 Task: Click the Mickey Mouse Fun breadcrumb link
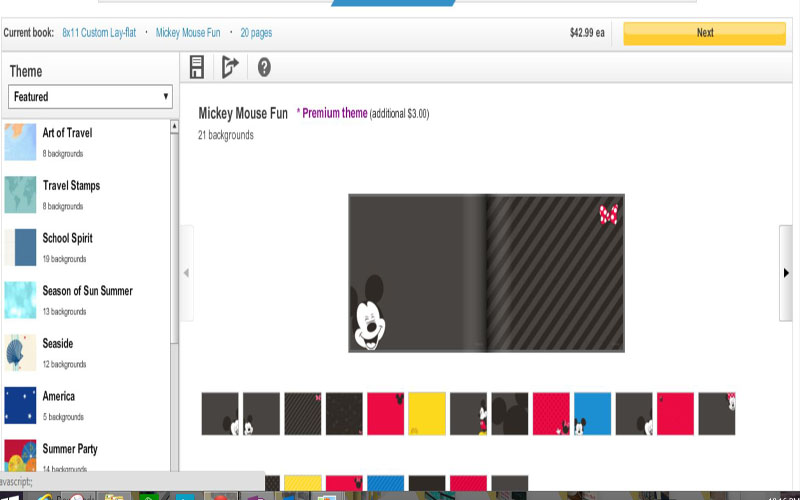[188, 33]
